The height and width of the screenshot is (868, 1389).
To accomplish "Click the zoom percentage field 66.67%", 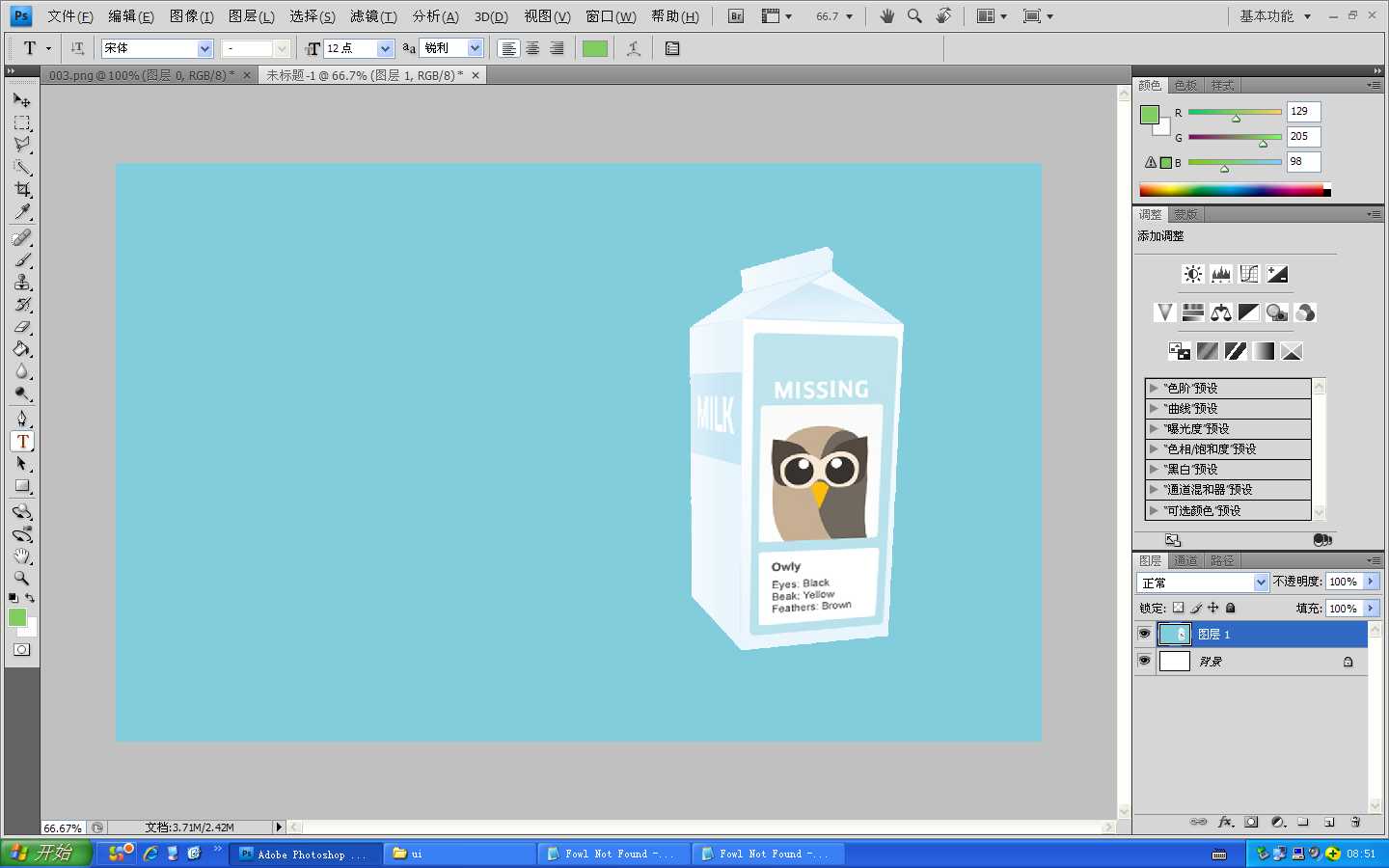I will pos(64,827).
